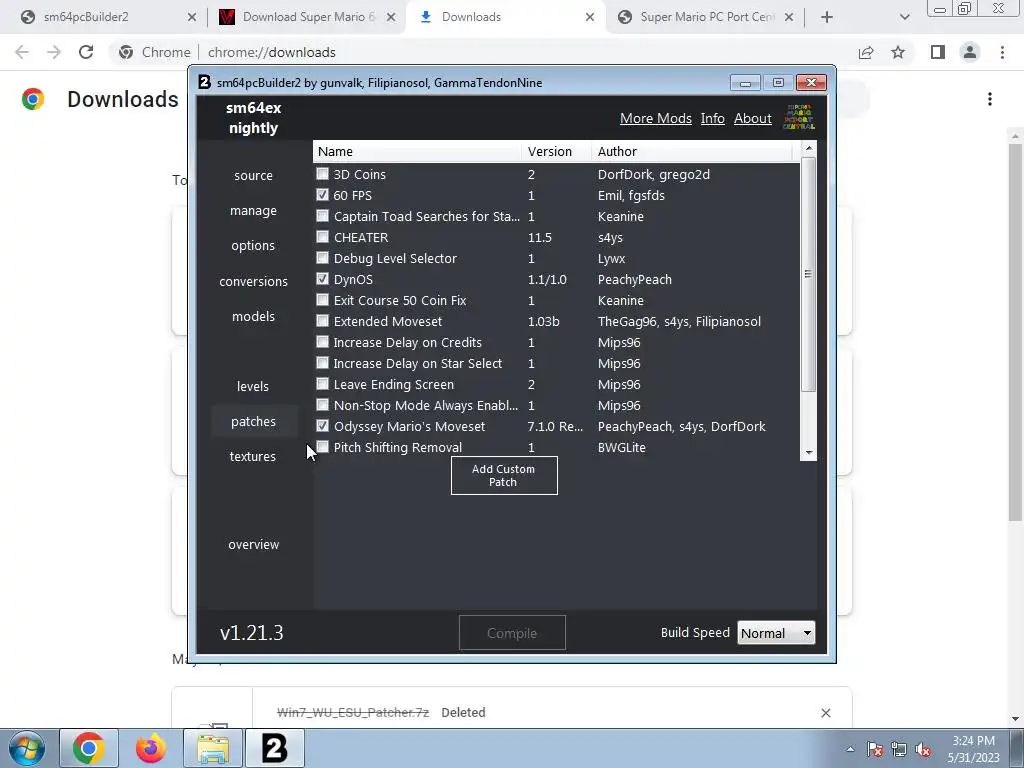Open Chrome tab search chevron

(904, 17)
